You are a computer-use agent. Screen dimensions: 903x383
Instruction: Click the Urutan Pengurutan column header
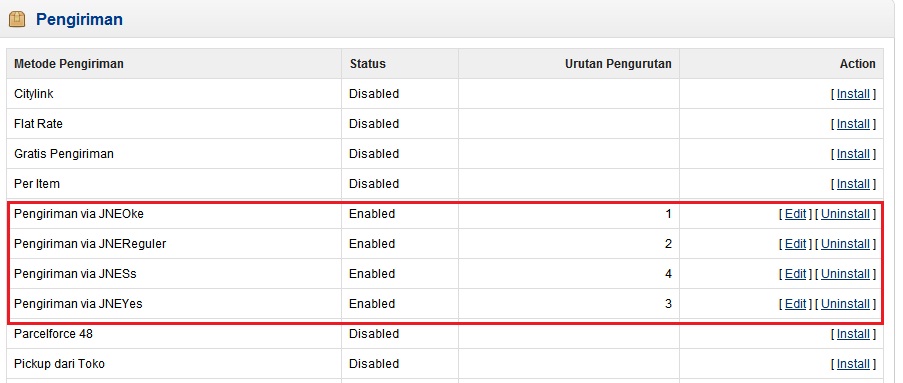pyautogui.click(x=618, y=64)
